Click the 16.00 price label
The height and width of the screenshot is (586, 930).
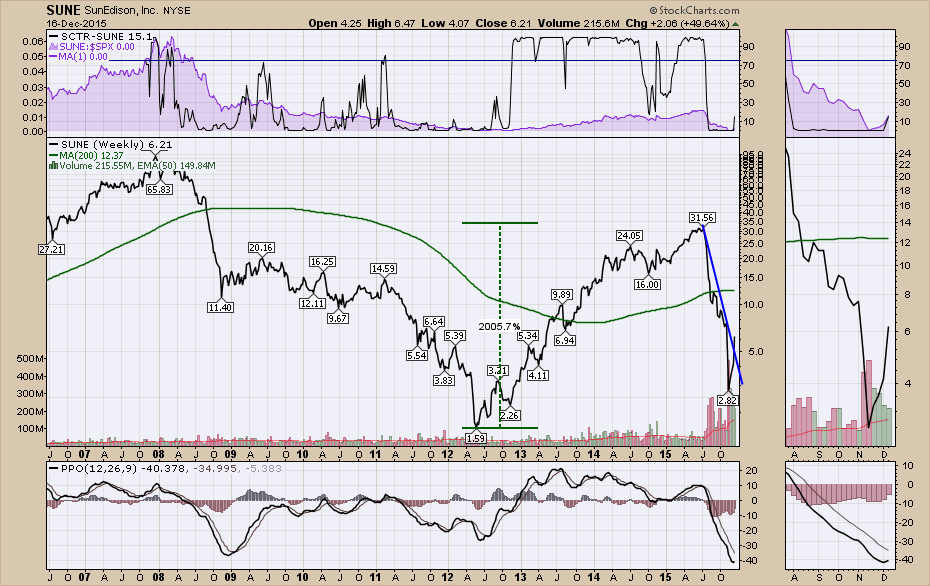pyautogui.click(x=647, y=284)
